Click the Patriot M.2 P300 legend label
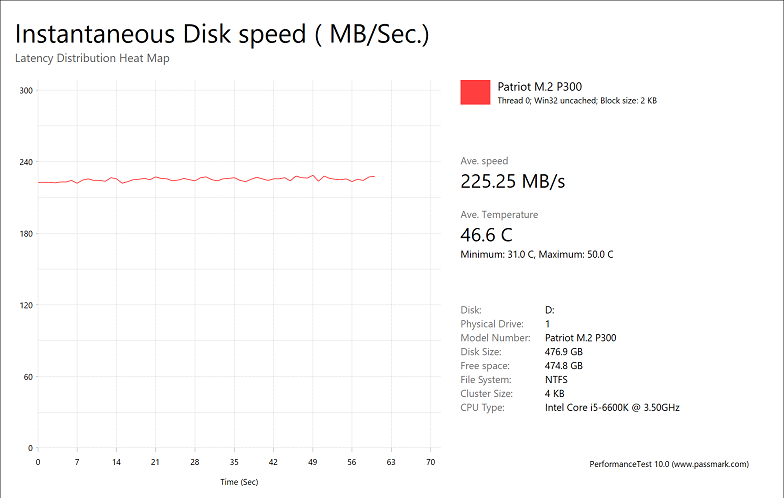 tap(538, 86)
